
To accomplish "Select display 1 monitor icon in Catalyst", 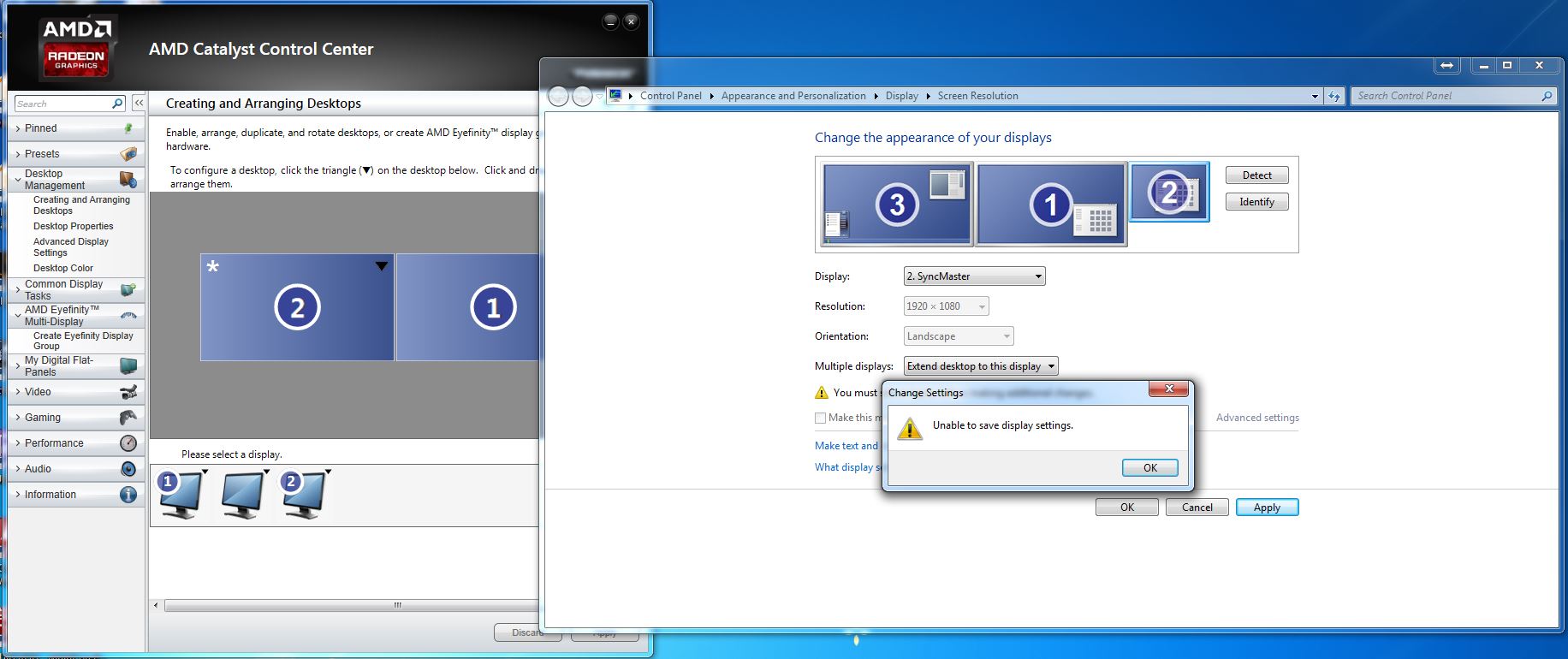I will [181, 495].
